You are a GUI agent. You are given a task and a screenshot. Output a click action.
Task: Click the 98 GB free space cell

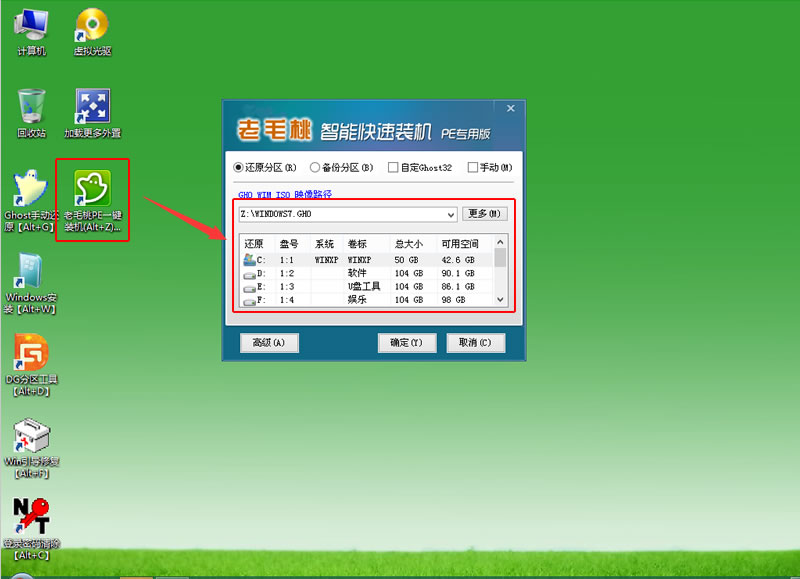tap(454, 300)
